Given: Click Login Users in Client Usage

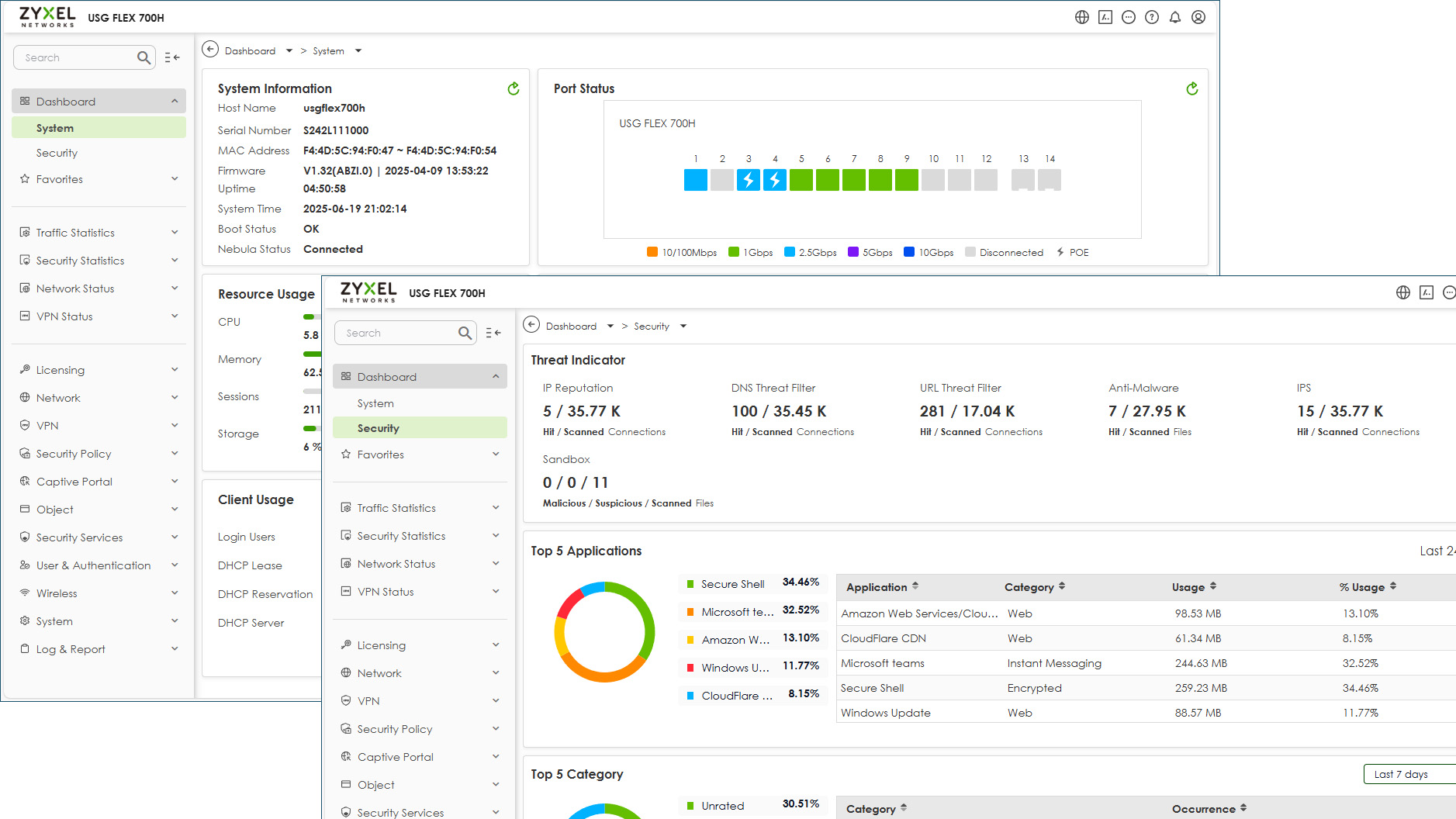Looking at the screenshot, I should pyautogui.click(x=247, y=537).
